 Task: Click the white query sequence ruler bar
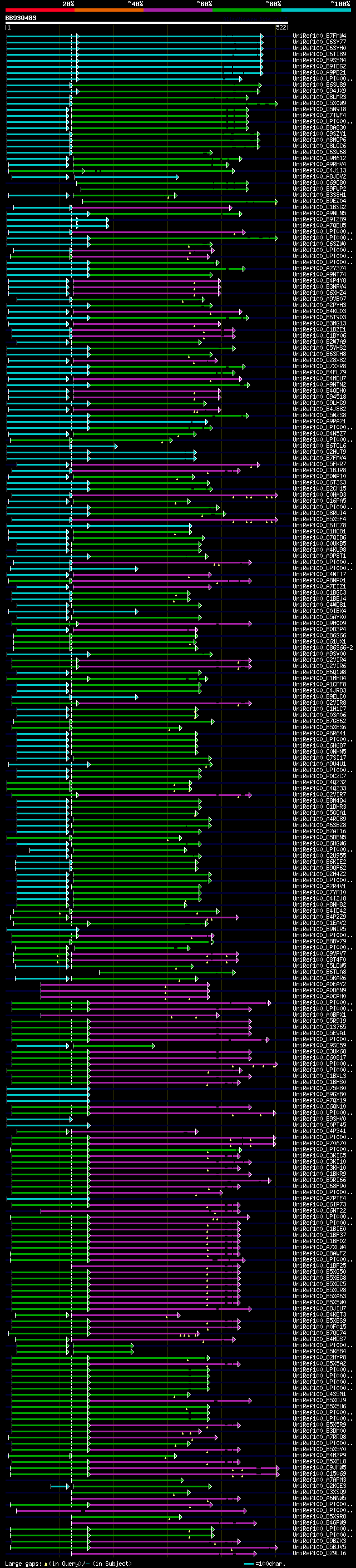147,23
